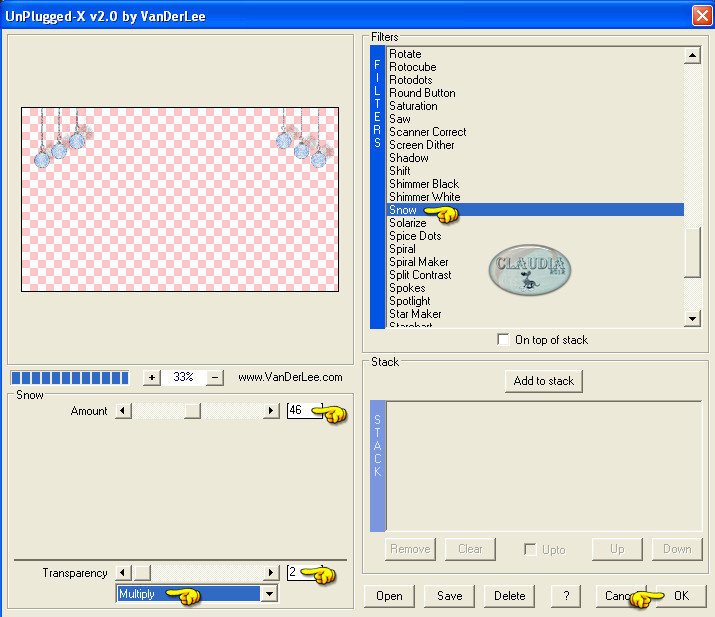Confirm with the OK button
Screen dimensions: 715x617
(x=681, y=596)
